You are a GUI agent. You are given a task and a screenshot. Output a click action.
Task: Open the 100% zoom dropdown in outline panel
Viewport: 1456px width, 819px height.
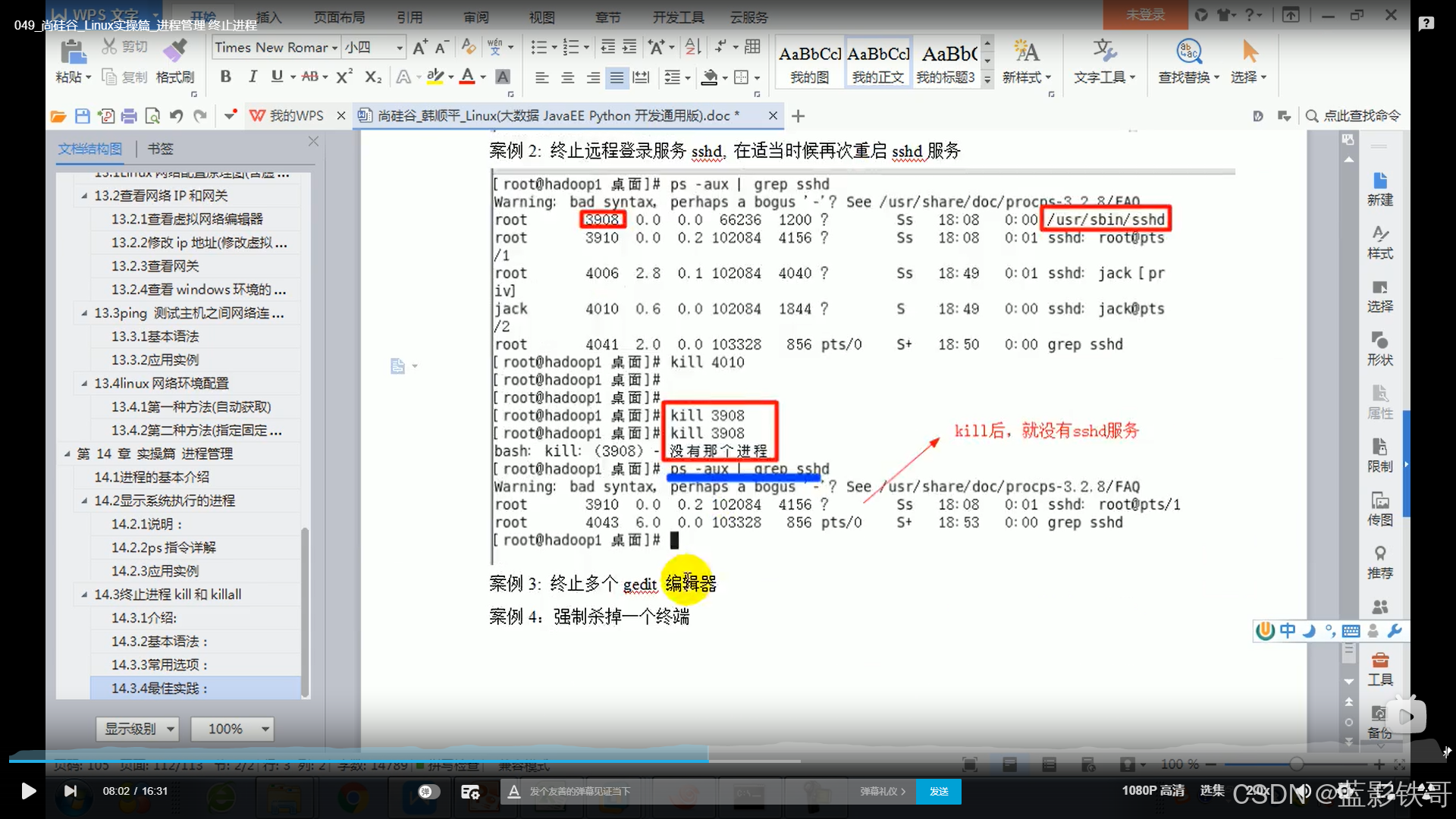click(231, 729)
